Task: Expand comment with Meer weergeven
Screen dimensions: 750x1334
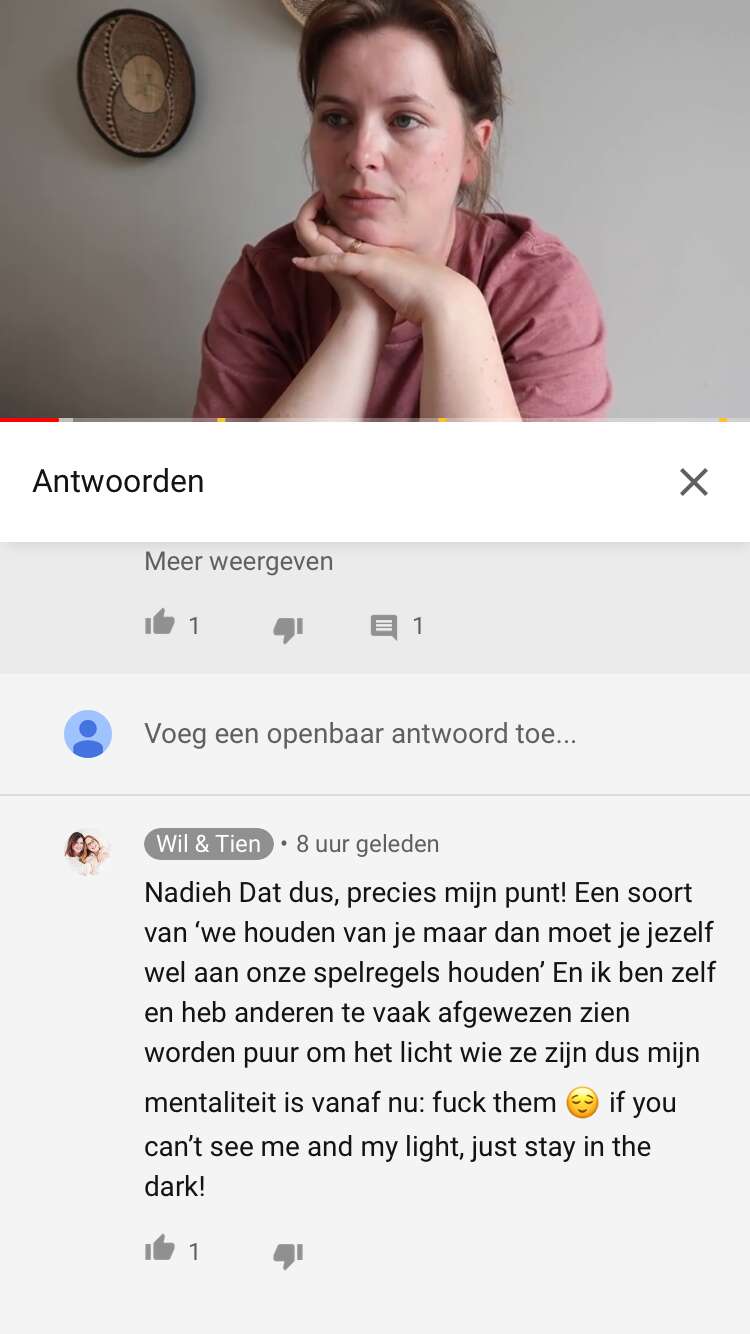Action: pos(239,561)
